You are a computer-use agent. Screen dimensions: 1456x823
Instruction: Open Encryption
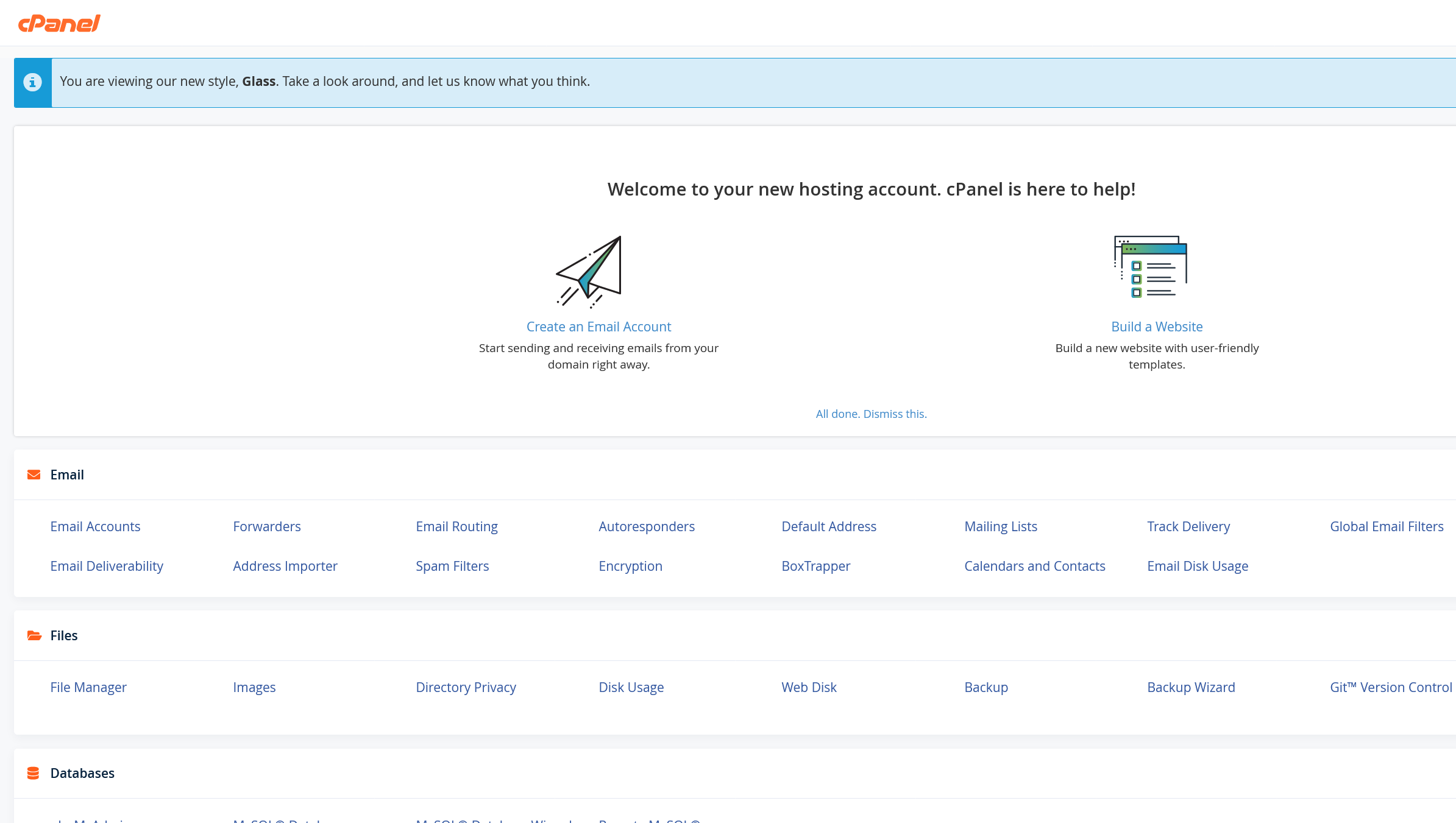[x=630, y=566]
